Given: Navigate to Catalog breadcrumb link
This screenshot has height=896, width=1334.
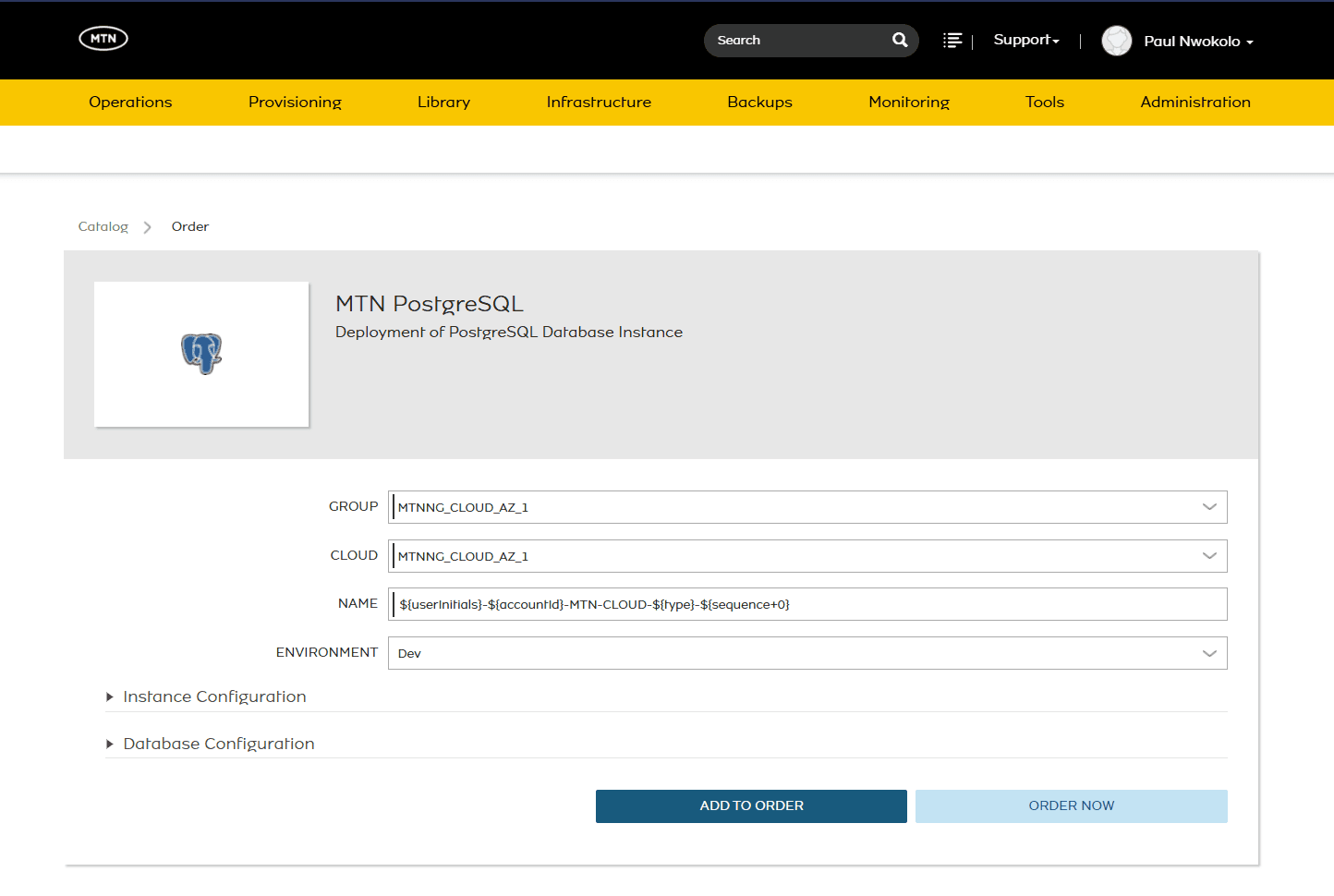Looking at the screenshot, I should pyautogui.click(x=103, y=226).
